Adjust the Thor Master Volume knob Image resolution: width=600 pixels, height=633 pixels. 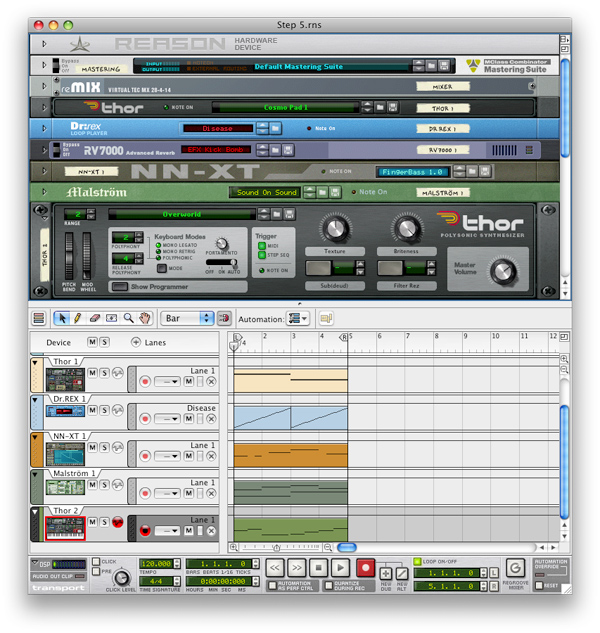pos(503,271)
